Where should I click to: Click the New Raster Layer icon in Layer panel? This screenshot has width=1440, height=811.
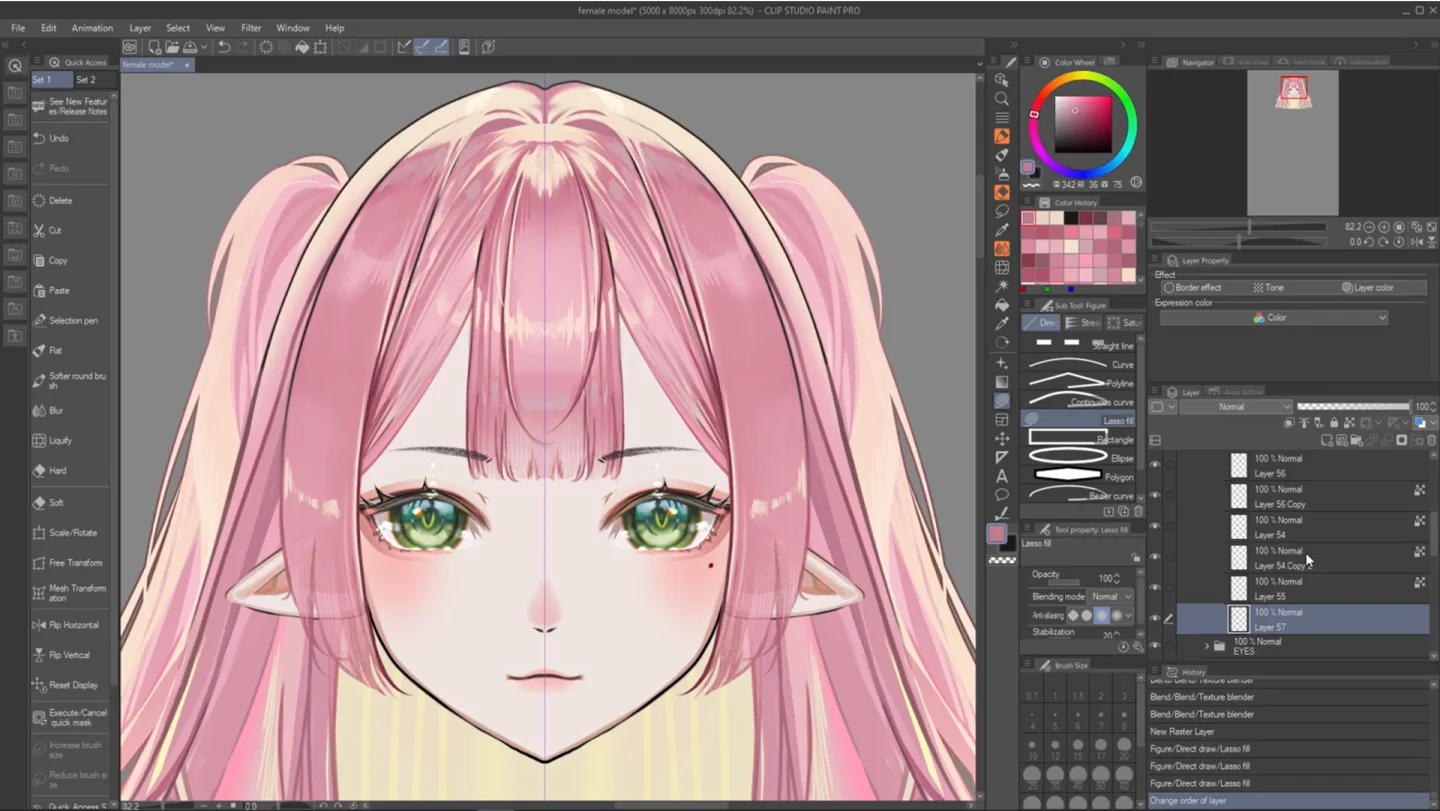point(1327,440)
